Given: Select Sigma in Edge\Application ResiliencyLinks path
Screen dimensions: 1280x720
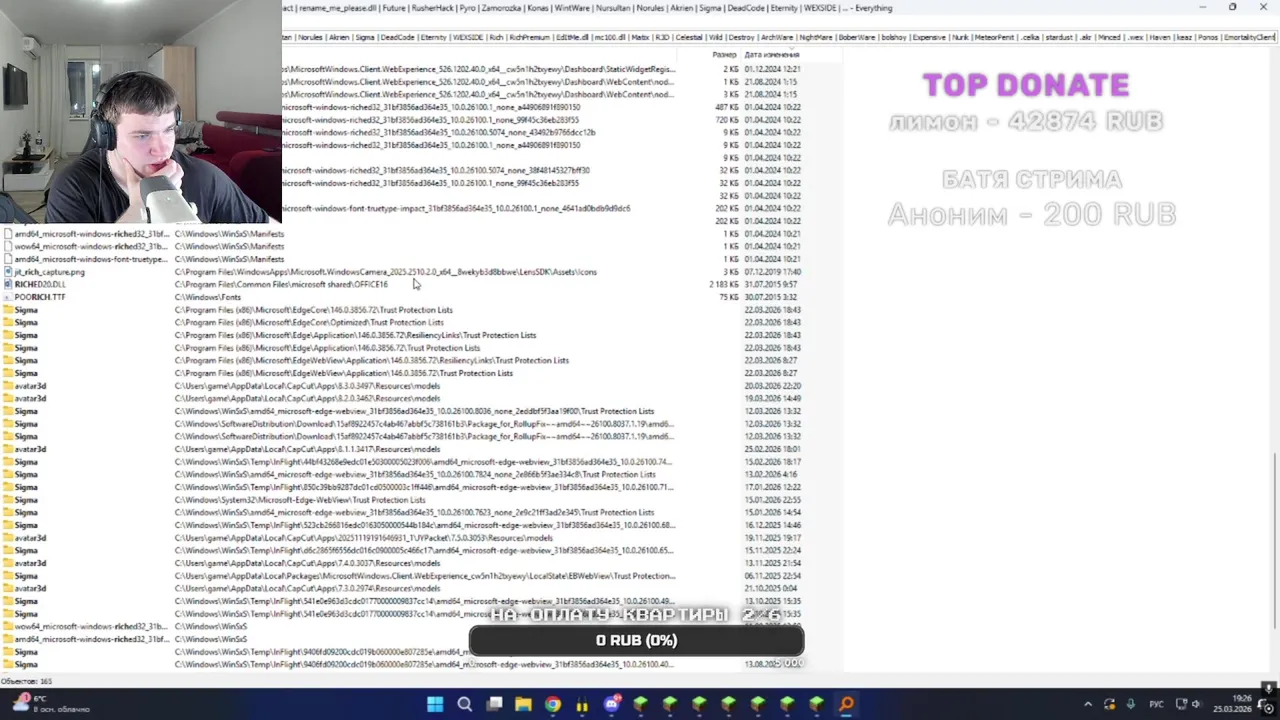Looking at the screenshot, I should [x=26, y=335].
